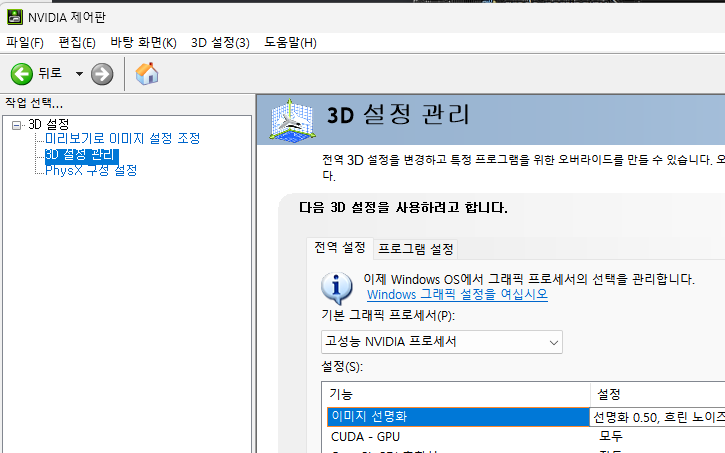The image size is (725, 453).
Task: Select 3D 설정 관리 tree item
Action: pyautogui.click(x=82, y=155)
